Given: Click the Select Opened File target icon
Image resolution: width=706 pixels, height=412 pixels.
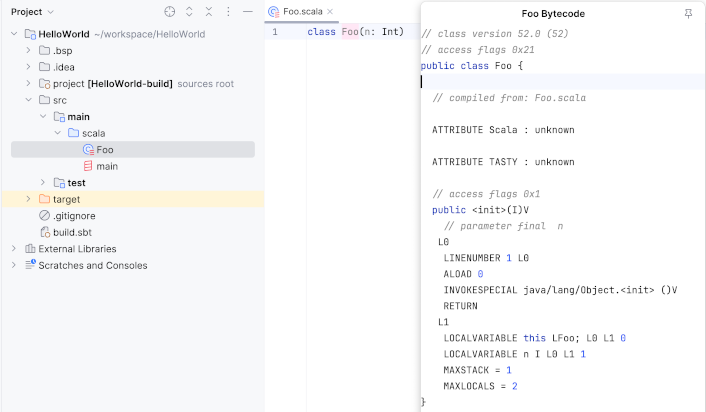Looking at the screenshot, I should 169,12.
